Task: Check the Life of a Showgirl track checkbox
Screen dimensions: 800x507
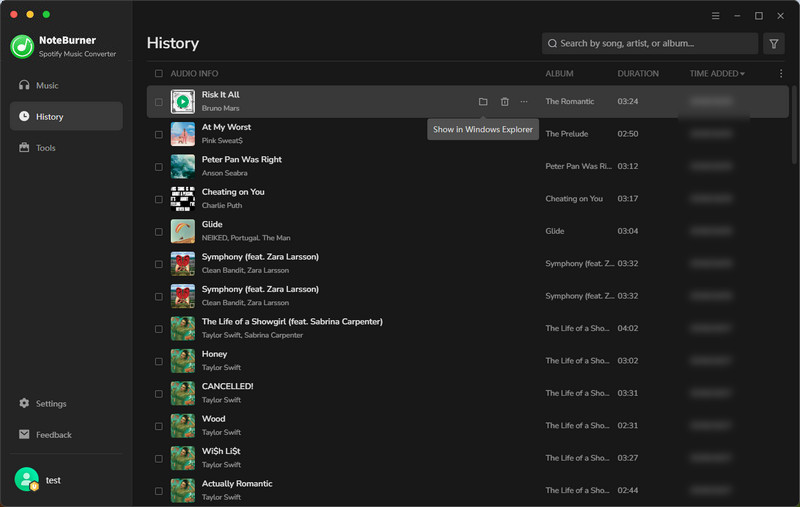Action: click(159, 329)
